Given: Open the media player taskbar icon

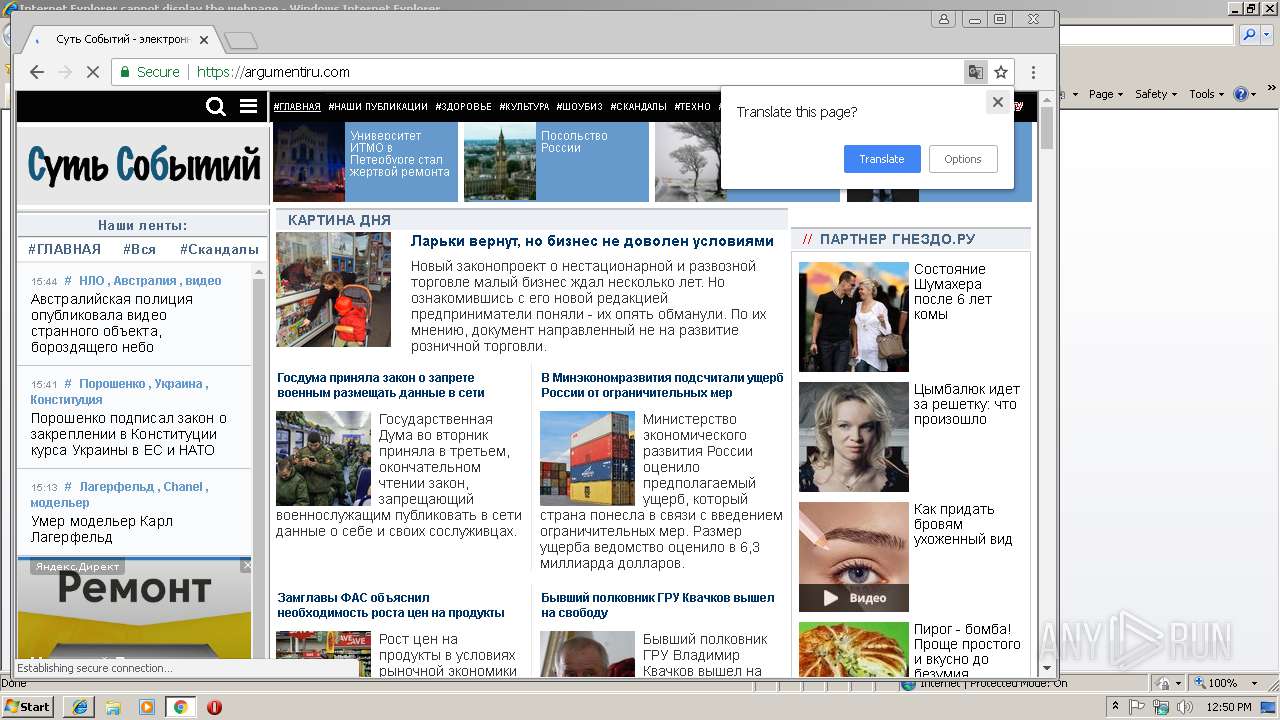Looking at the screenshot, I should pos(147,707).
